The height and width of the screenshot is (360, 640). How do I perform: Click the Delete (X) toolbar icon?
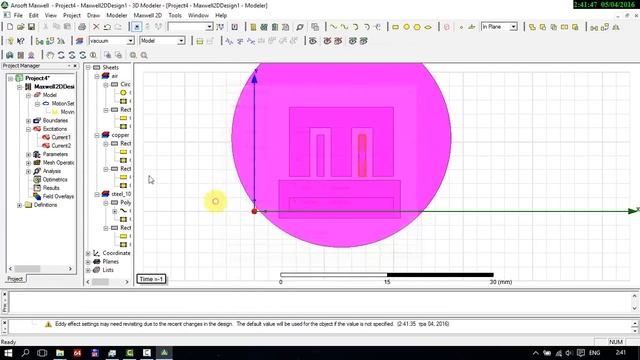[96, 27]
